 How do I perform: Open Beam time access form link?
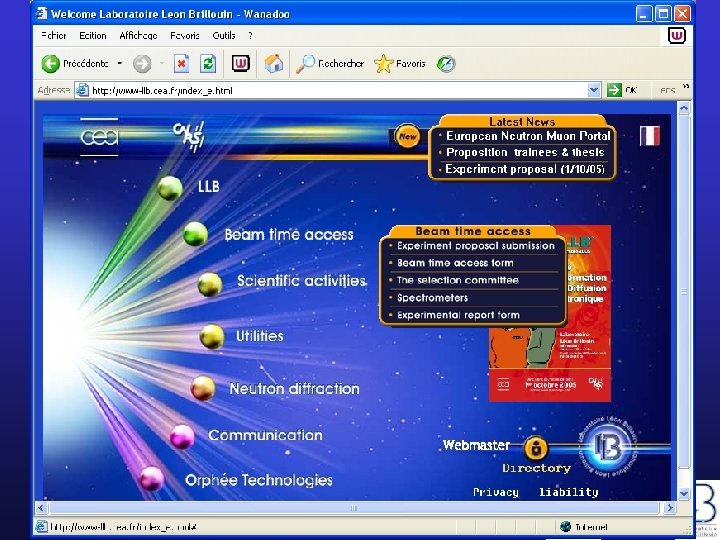455,263
